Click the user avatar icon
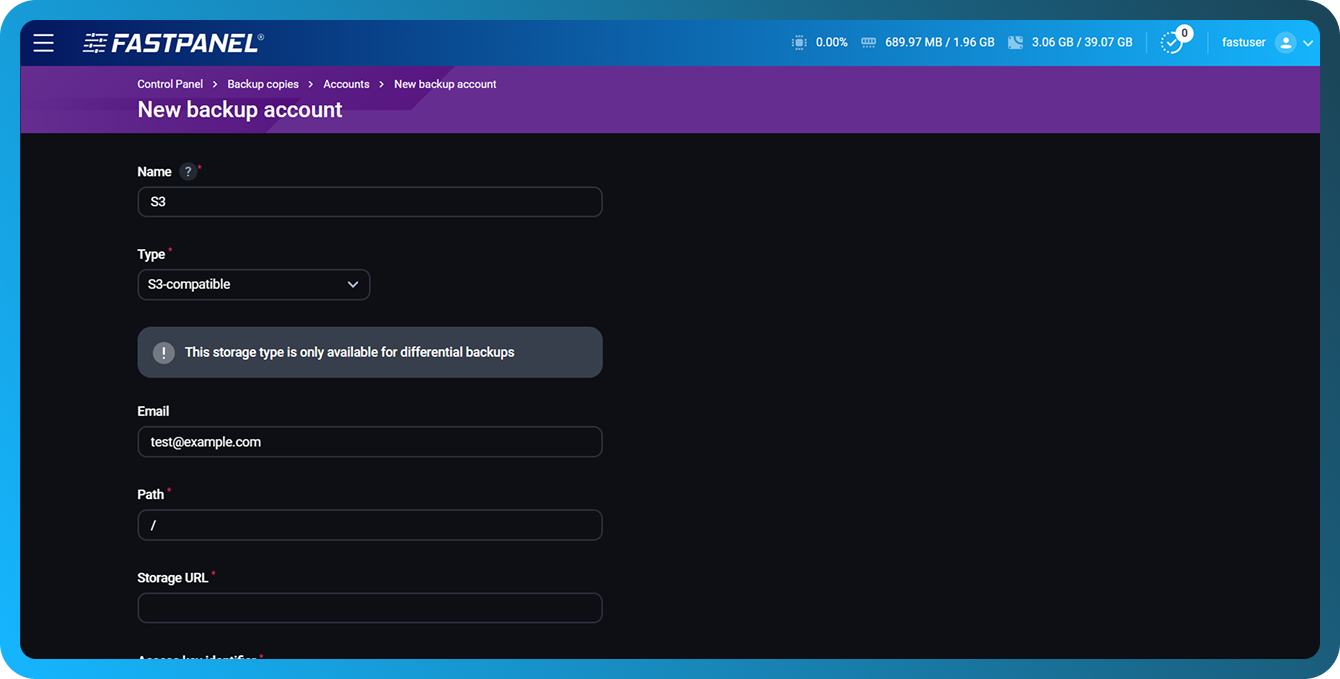The image size is (1340, 679). [1287, 42]
